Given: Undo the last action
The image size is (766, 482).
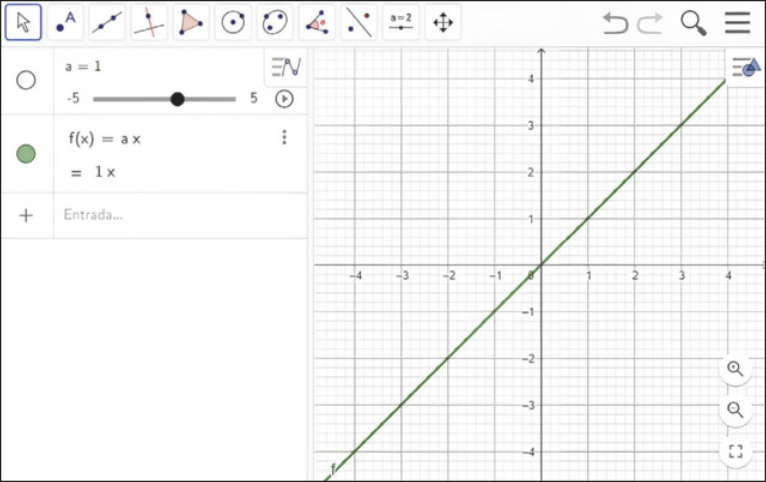Looking at the screenshot, I should pos(615,22).
